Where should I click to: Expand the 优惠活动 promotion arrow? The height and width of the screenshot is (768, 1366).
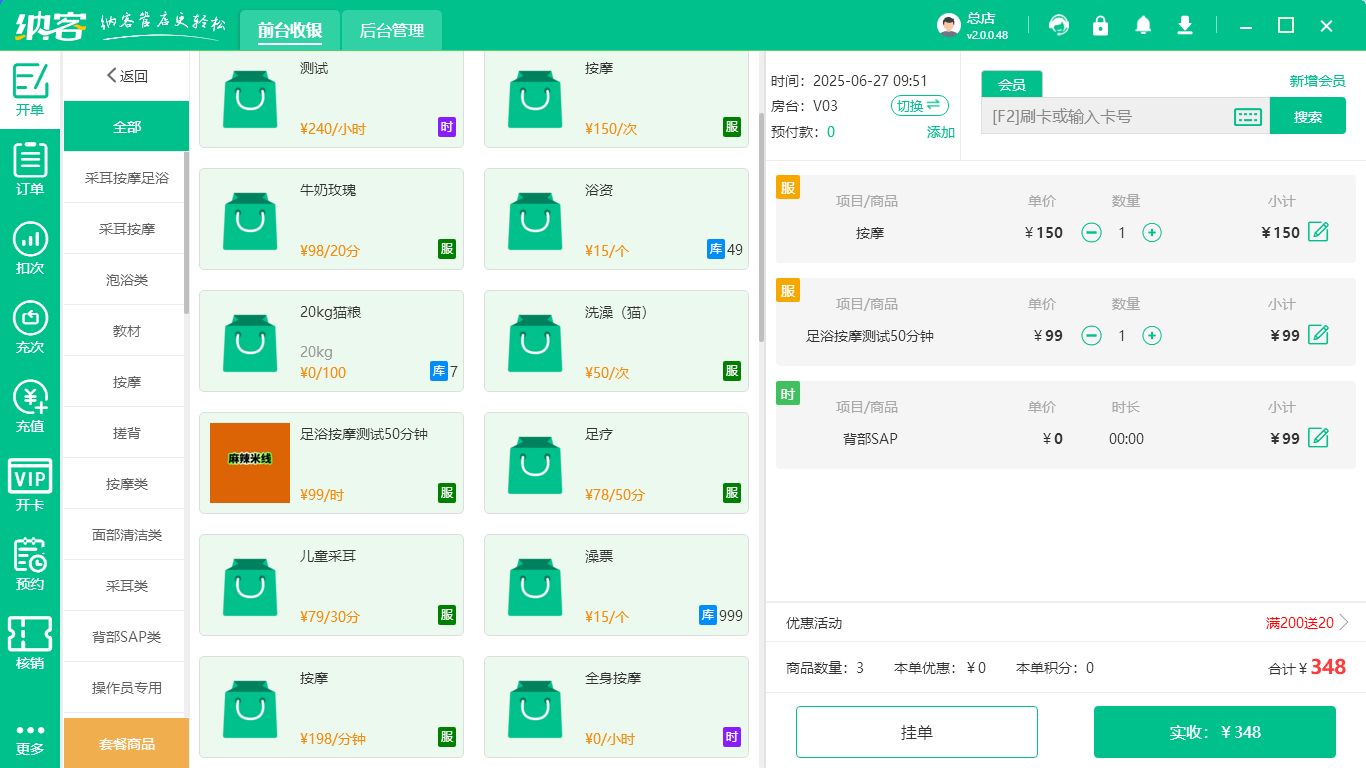point(1344,622)
